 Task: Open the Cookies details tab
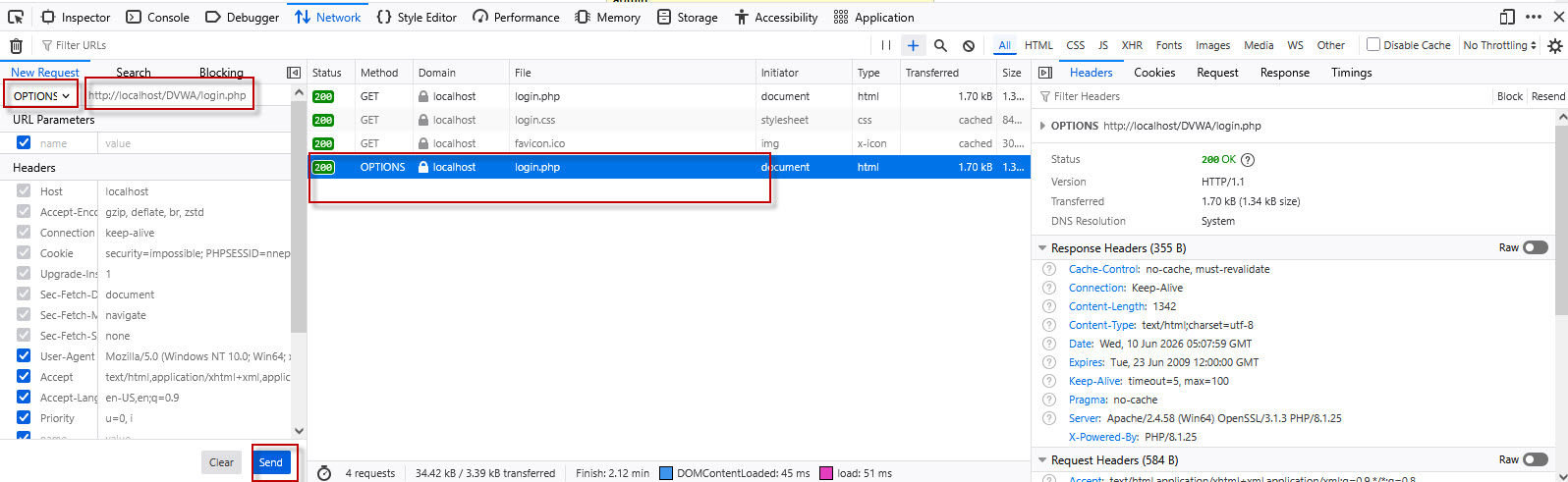pos(1154,73)
